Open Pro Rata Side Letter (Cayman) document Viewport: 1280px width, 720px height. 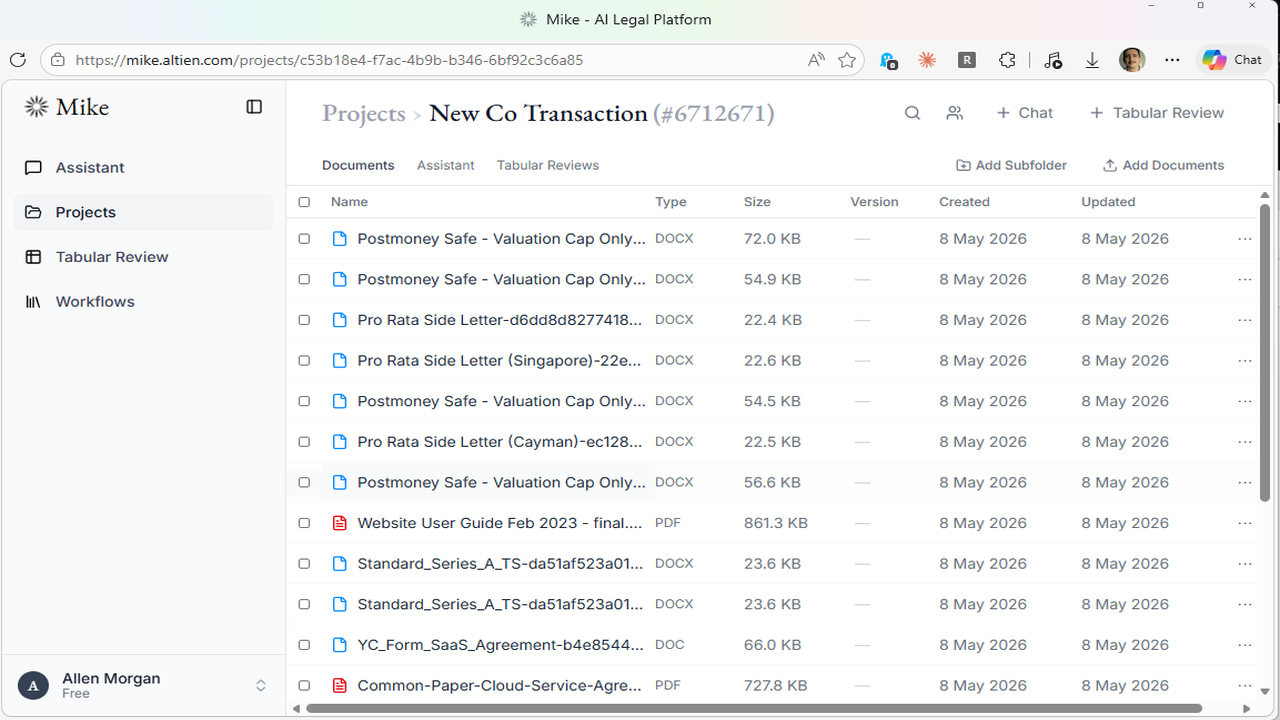click(x=500, y=442)
